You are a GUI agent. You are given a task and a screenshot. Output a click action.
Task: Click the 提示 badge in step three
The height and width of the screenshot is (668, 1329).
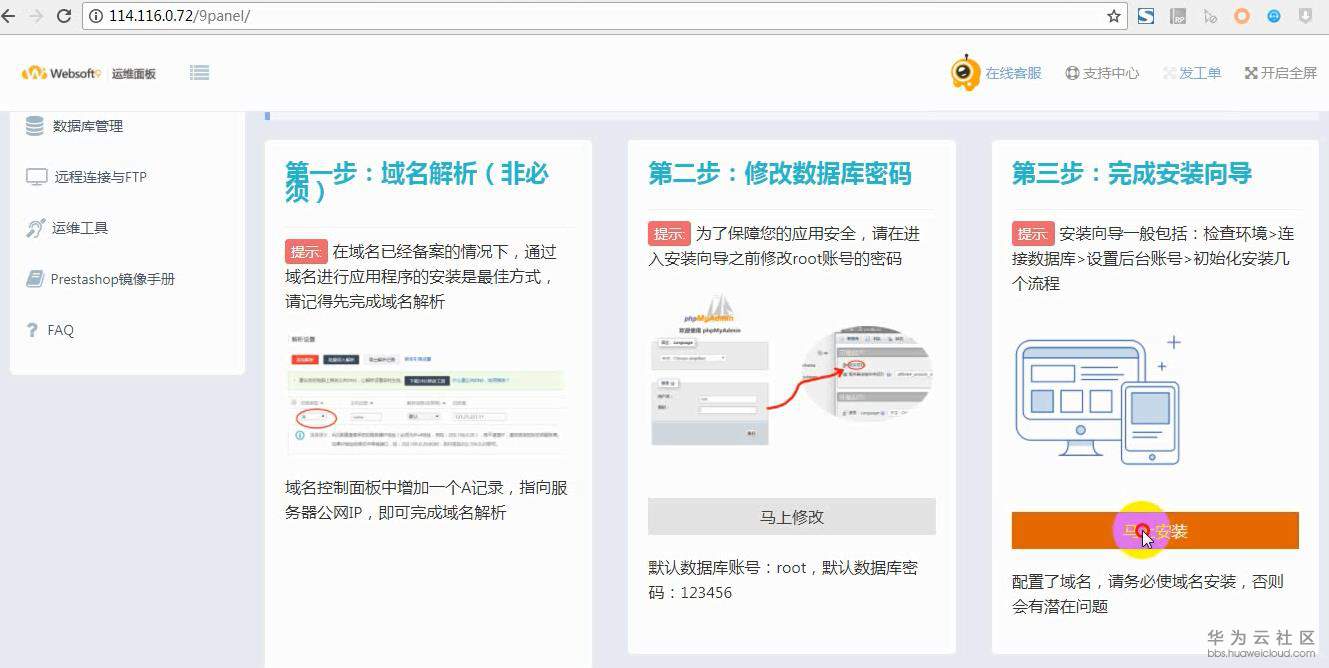point(1033,234)
